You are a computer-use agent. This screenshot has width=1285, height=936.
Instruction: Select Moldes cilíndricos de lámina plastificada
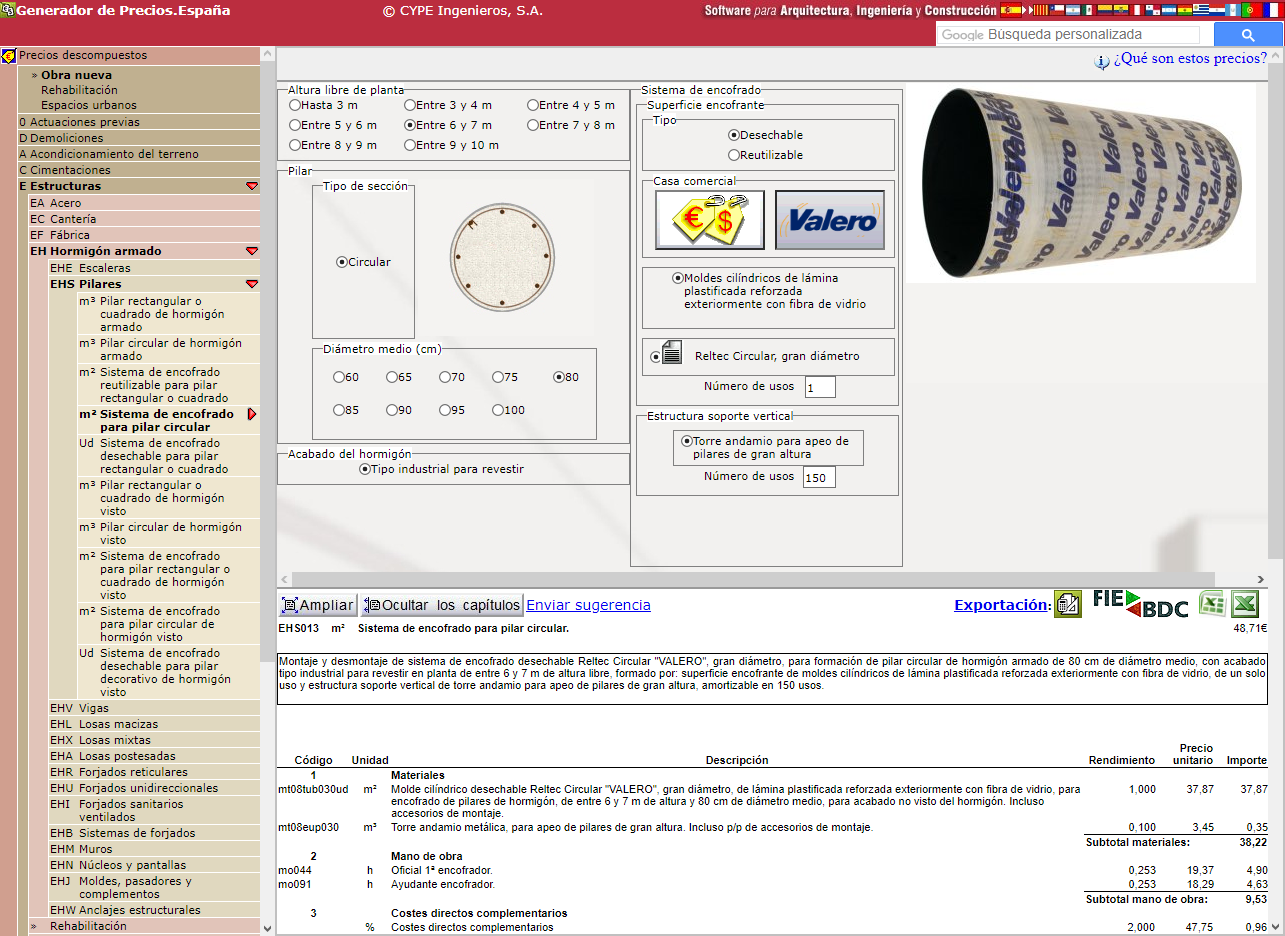(x=678, y=278)
